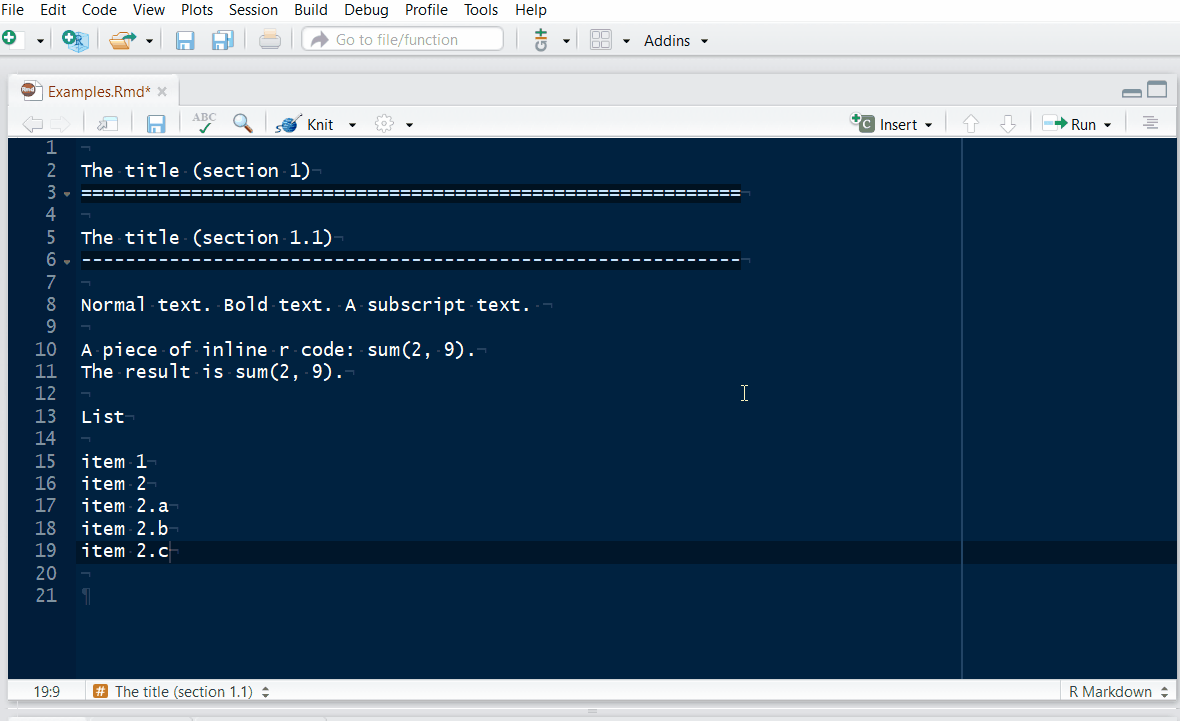Screen dimensions: 1180x721
Task: Go to next chunk down arrow
Action: tap(1008, 123)
